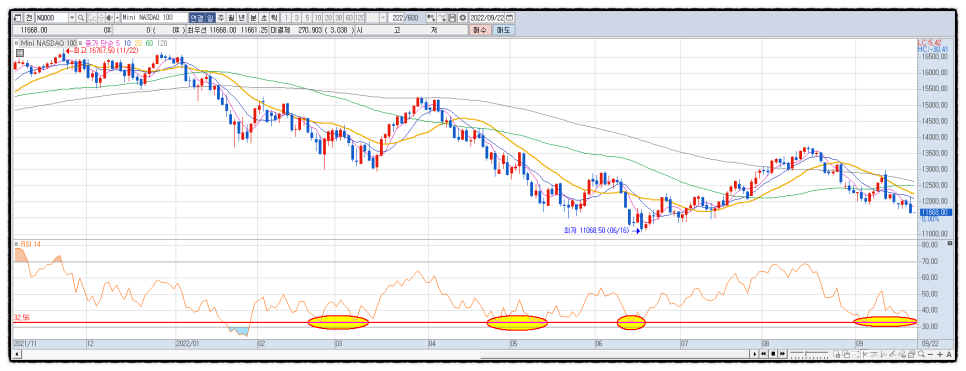966x371 pixels.
Task: Select the 틱 tick chart period
Action: click(x=274, y=17)
